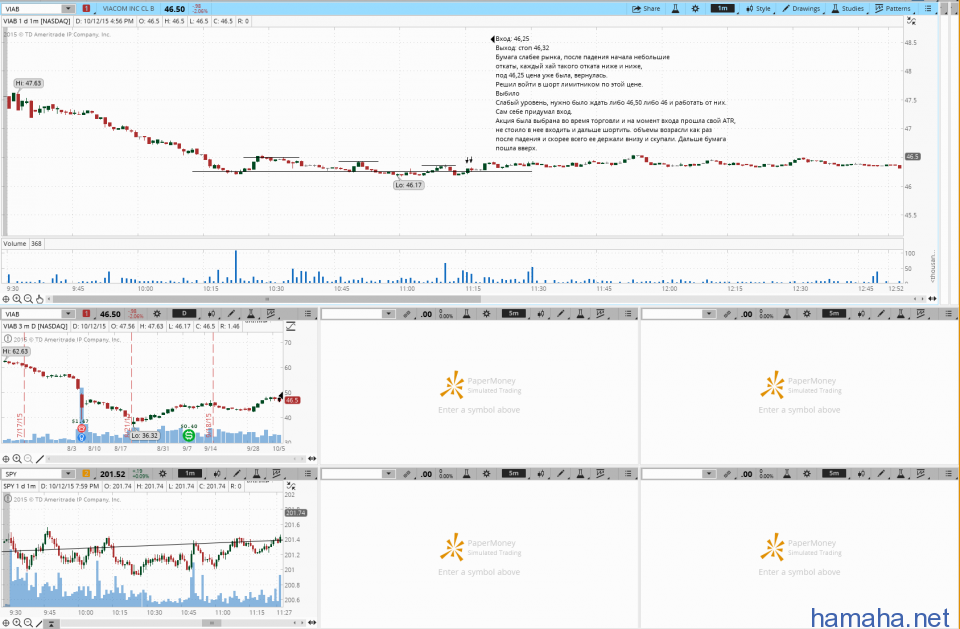
Task: Click the Volume label on main chart
Action: coord(15,244)
